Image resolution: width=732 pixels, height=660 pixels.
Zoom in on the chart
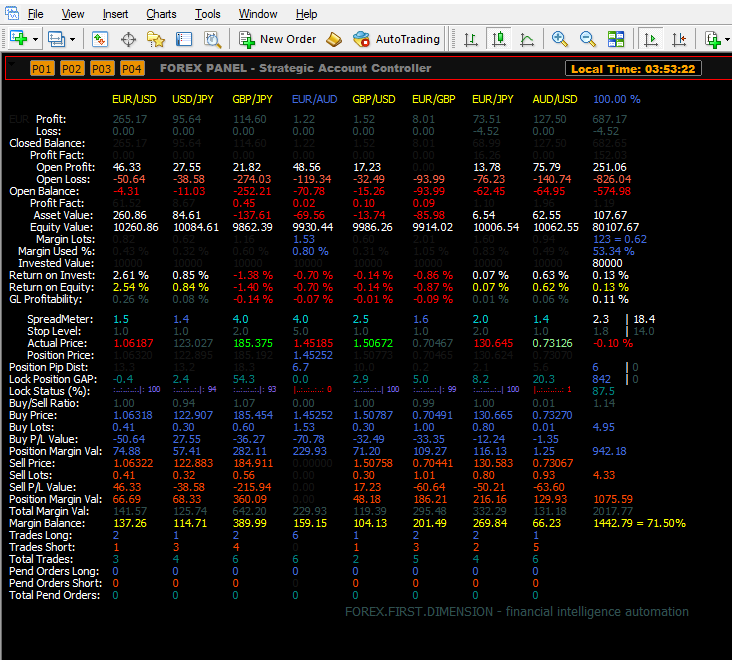click(x=560, y=39)
